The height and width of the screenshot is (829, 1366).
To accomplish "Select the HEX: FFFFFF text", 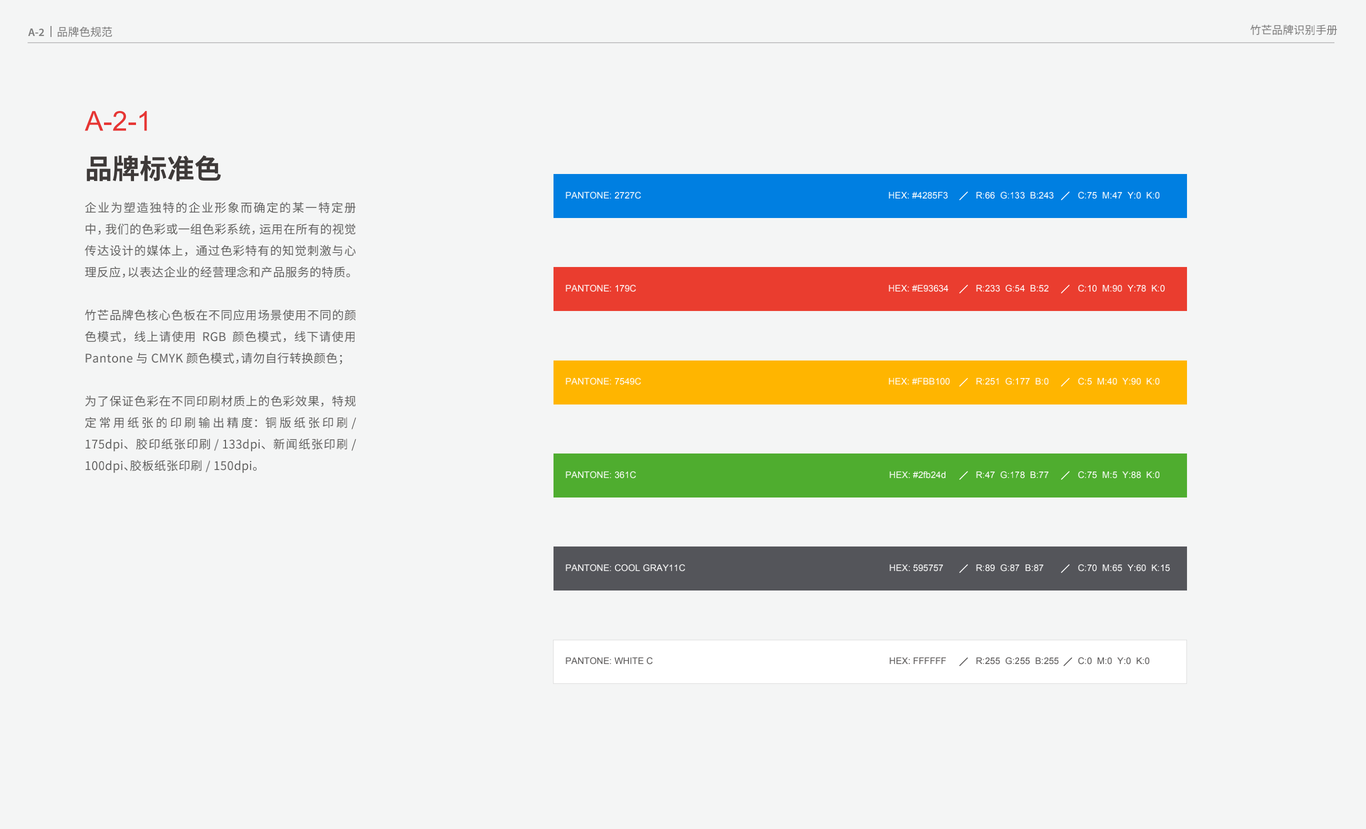I will pos(917,661).
